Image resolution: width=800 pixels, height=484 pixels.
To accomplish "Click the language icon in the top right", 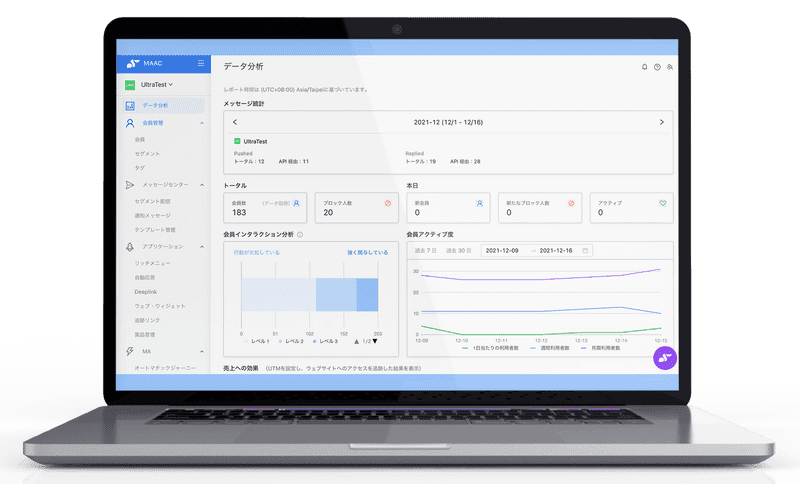I will [x=670, y=67].
